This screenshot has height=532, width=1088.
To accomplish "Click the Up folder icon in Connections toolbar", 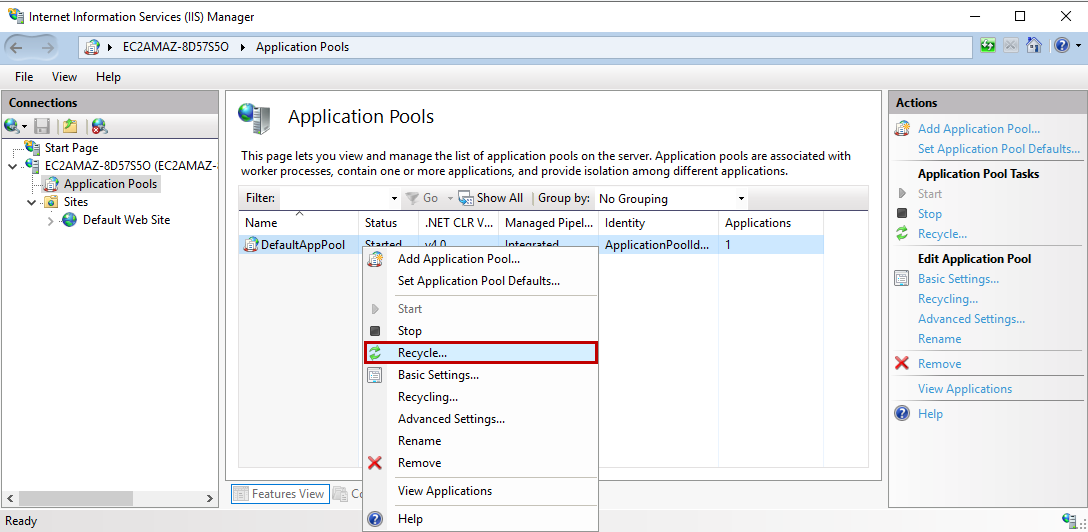I will click(x=69, y=126).
